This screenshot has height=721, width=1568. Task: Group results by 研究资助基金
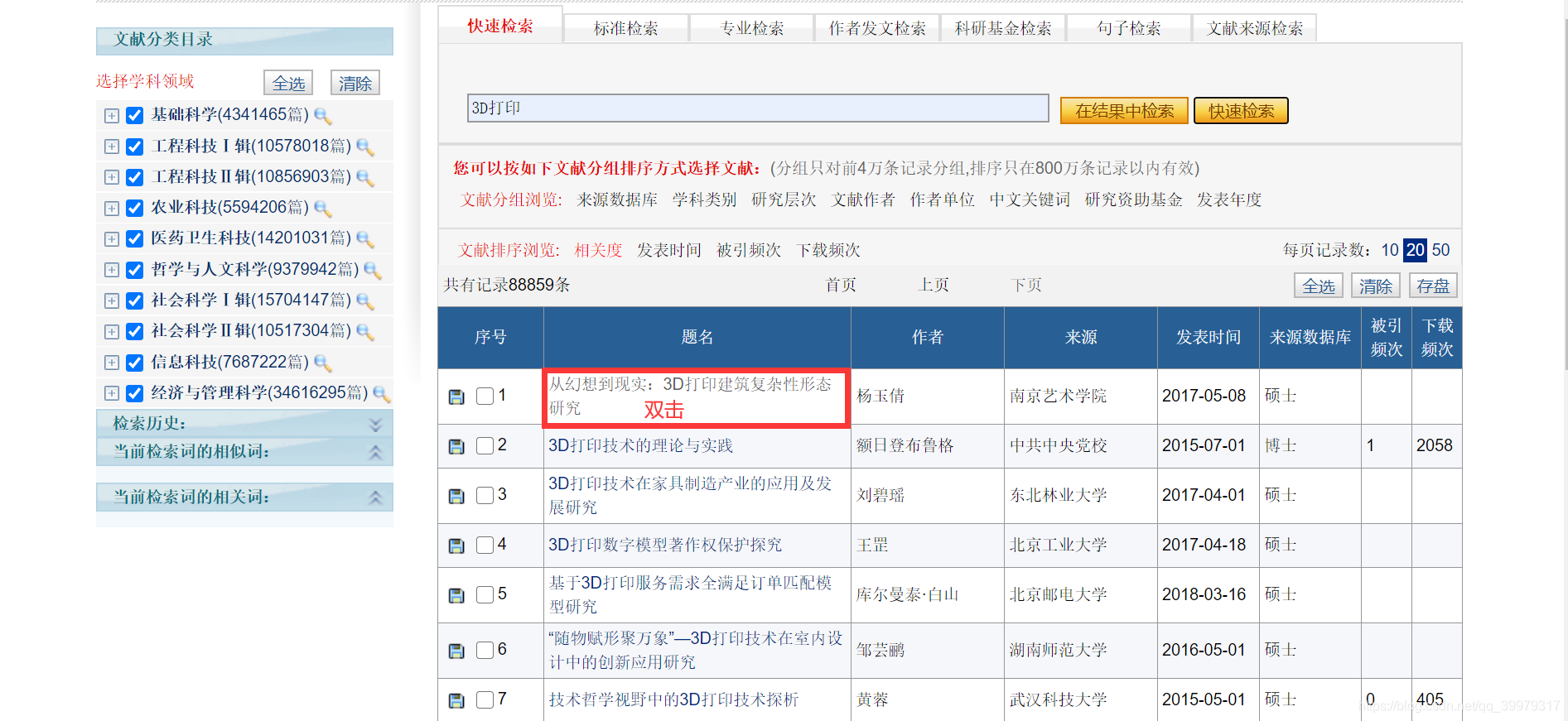1134,199
